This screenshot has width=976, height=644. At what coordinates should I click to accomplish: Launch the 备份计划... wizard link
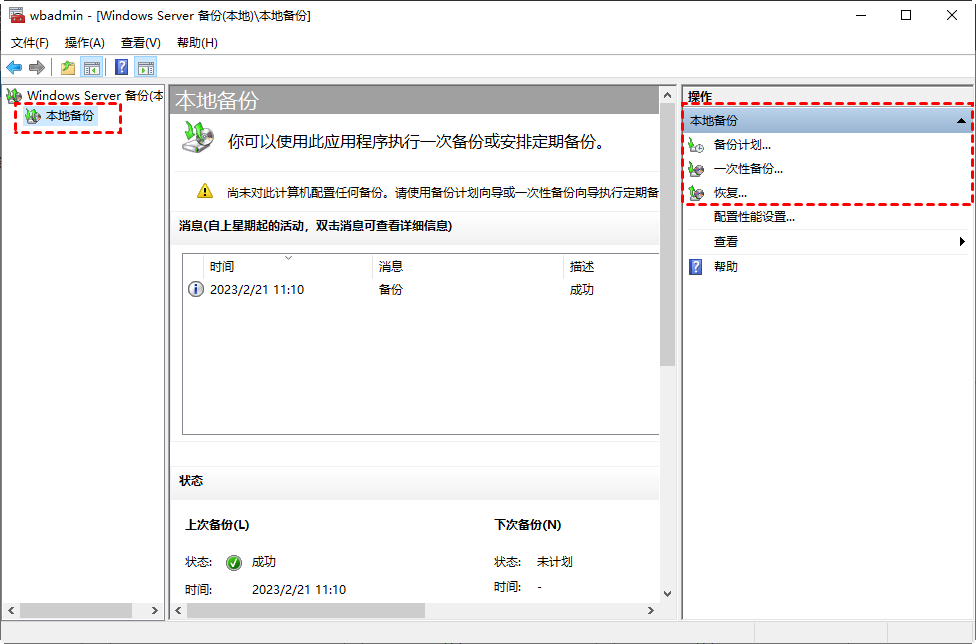click(x=742, y=145)
